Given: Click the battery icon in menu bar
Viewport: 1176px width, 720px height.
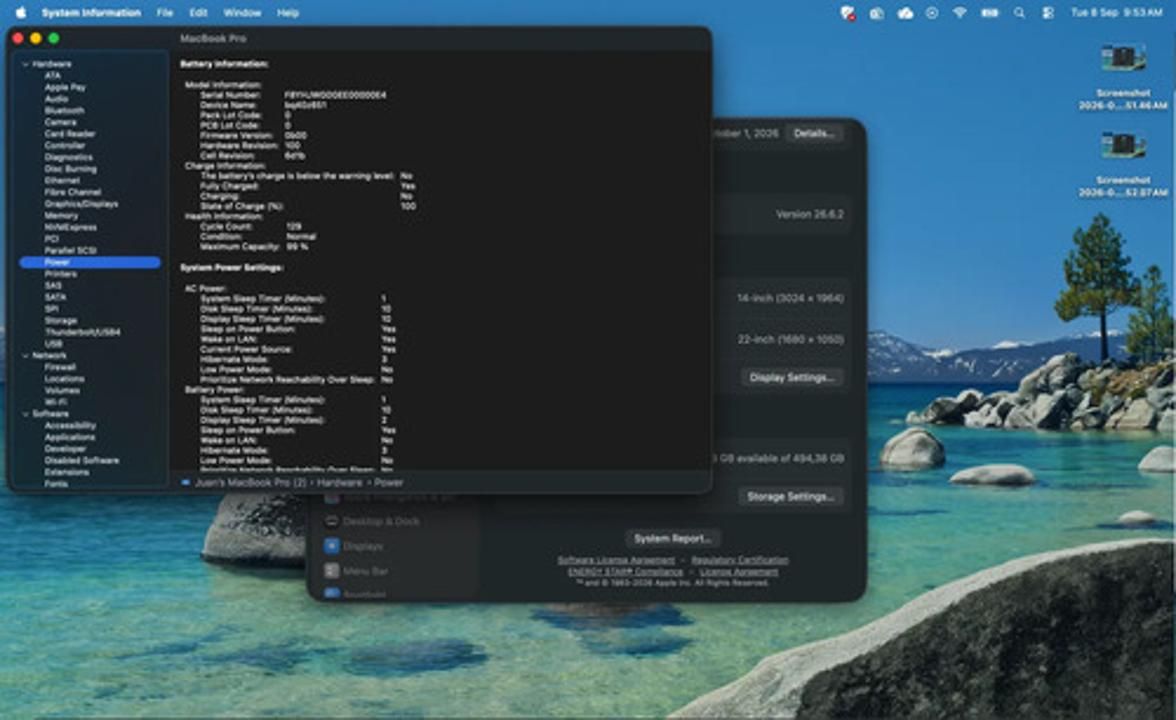Looking at the screenshot, I should [x=990, y=13].
